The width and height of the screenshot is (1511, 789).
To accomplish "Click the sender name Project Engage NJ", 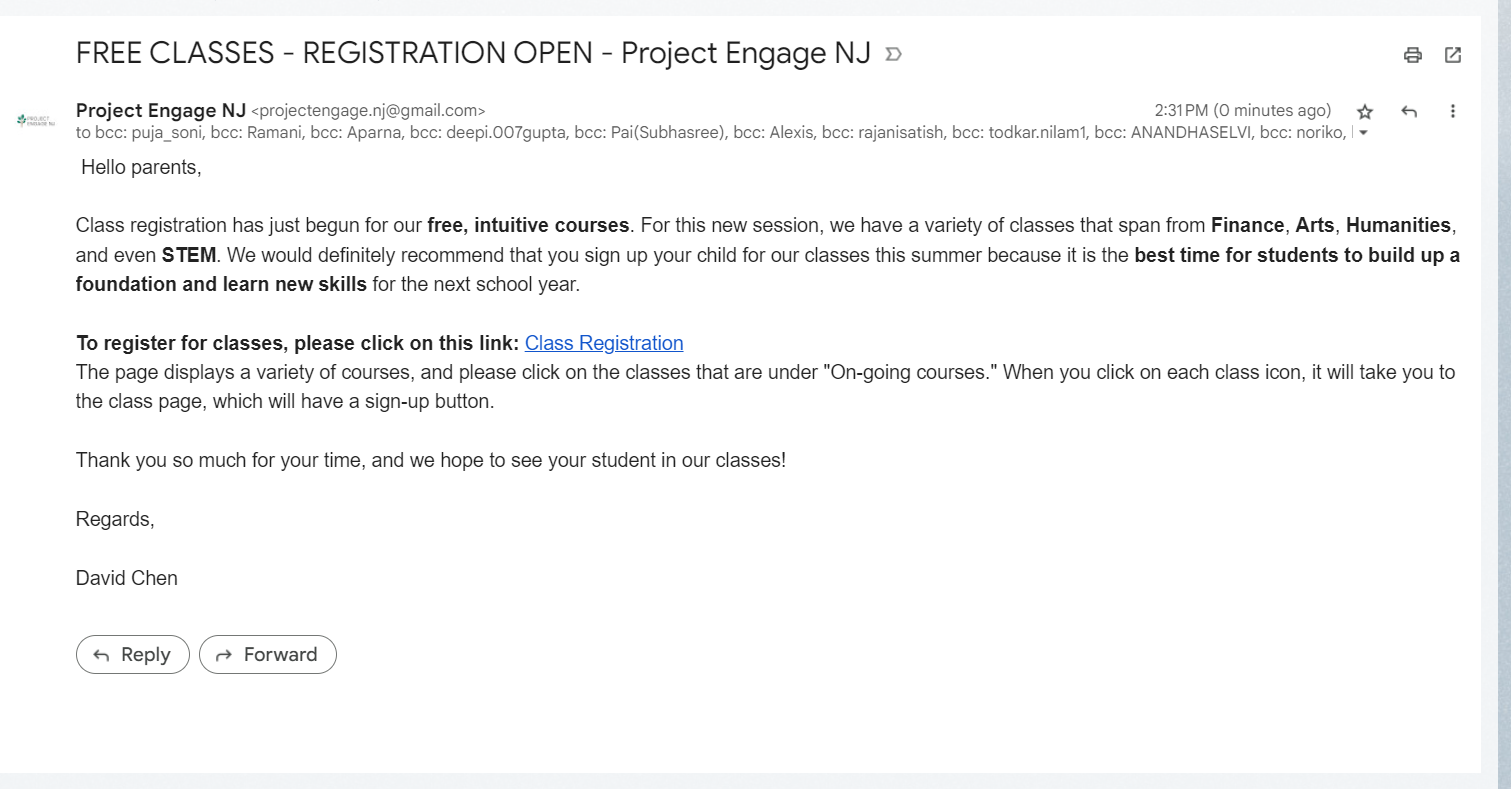I will point(160,110).
